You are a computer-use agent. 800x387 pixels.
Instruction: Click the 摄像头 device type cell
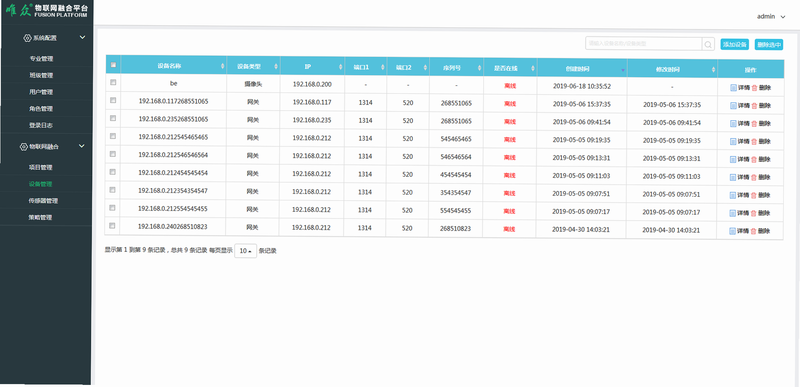pyautogui.click(x=253, y=84)
